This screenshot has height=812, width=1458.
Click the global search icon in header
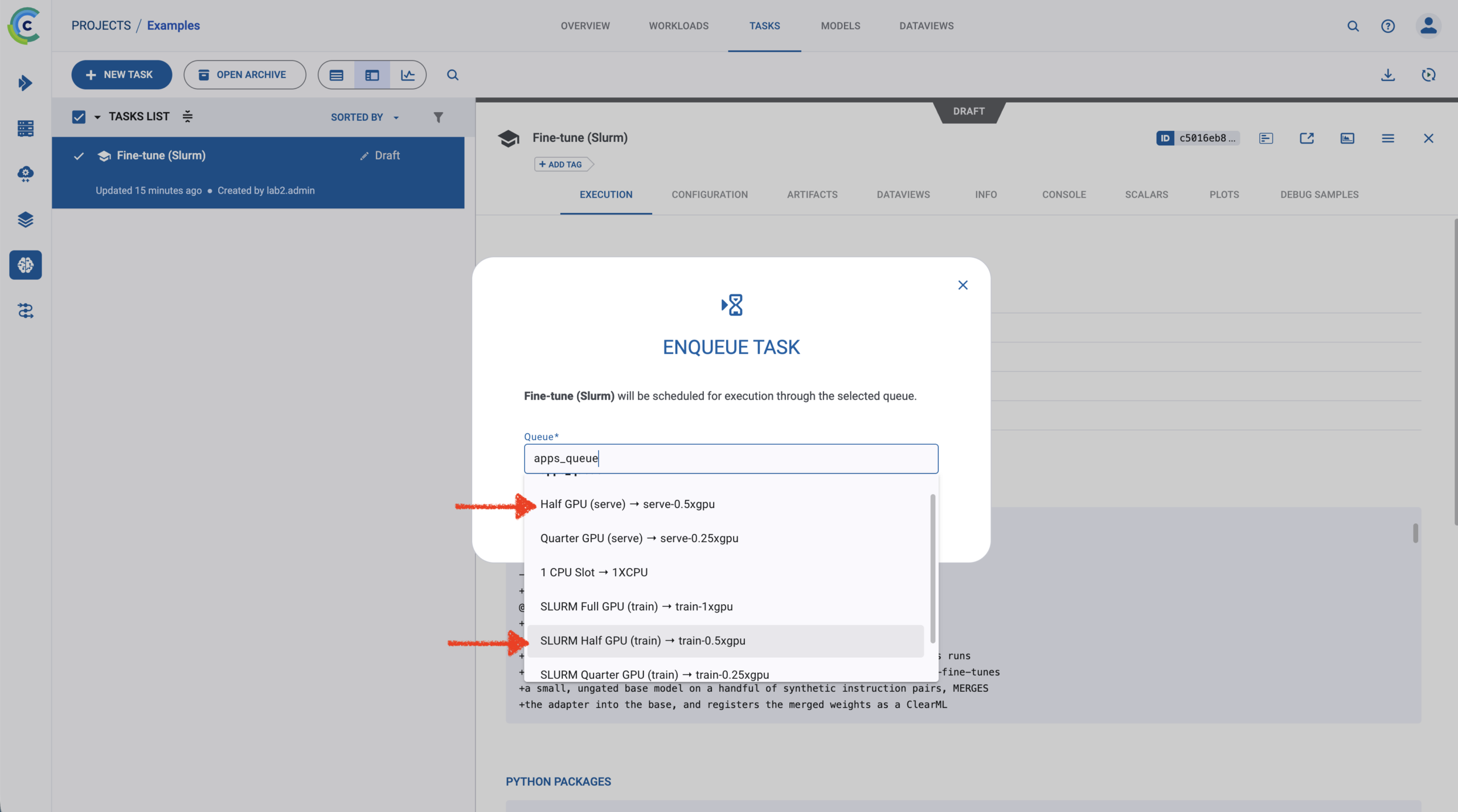click(x=1353, y=26)
